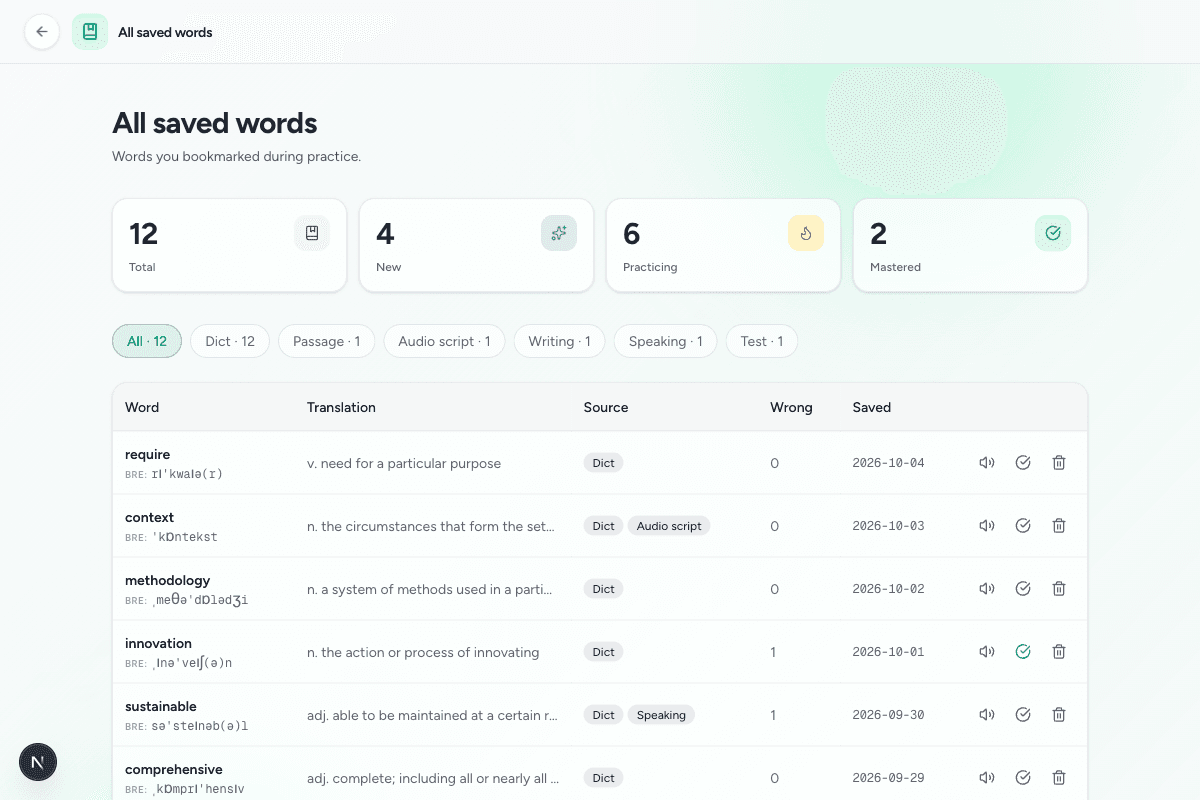
Task: Open the Next.js dev tools N badge
Action: click(38, 762)
